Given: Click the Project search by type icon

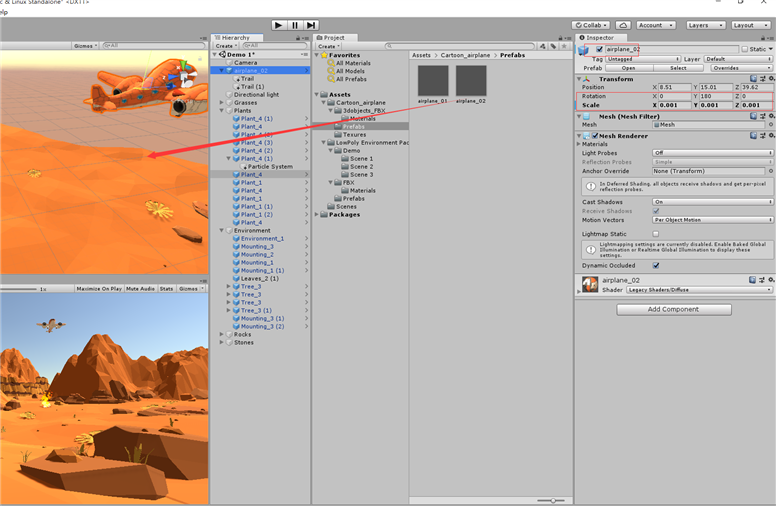Looking at the screenshot, I should pyautogui.click(x=543, y=46).
